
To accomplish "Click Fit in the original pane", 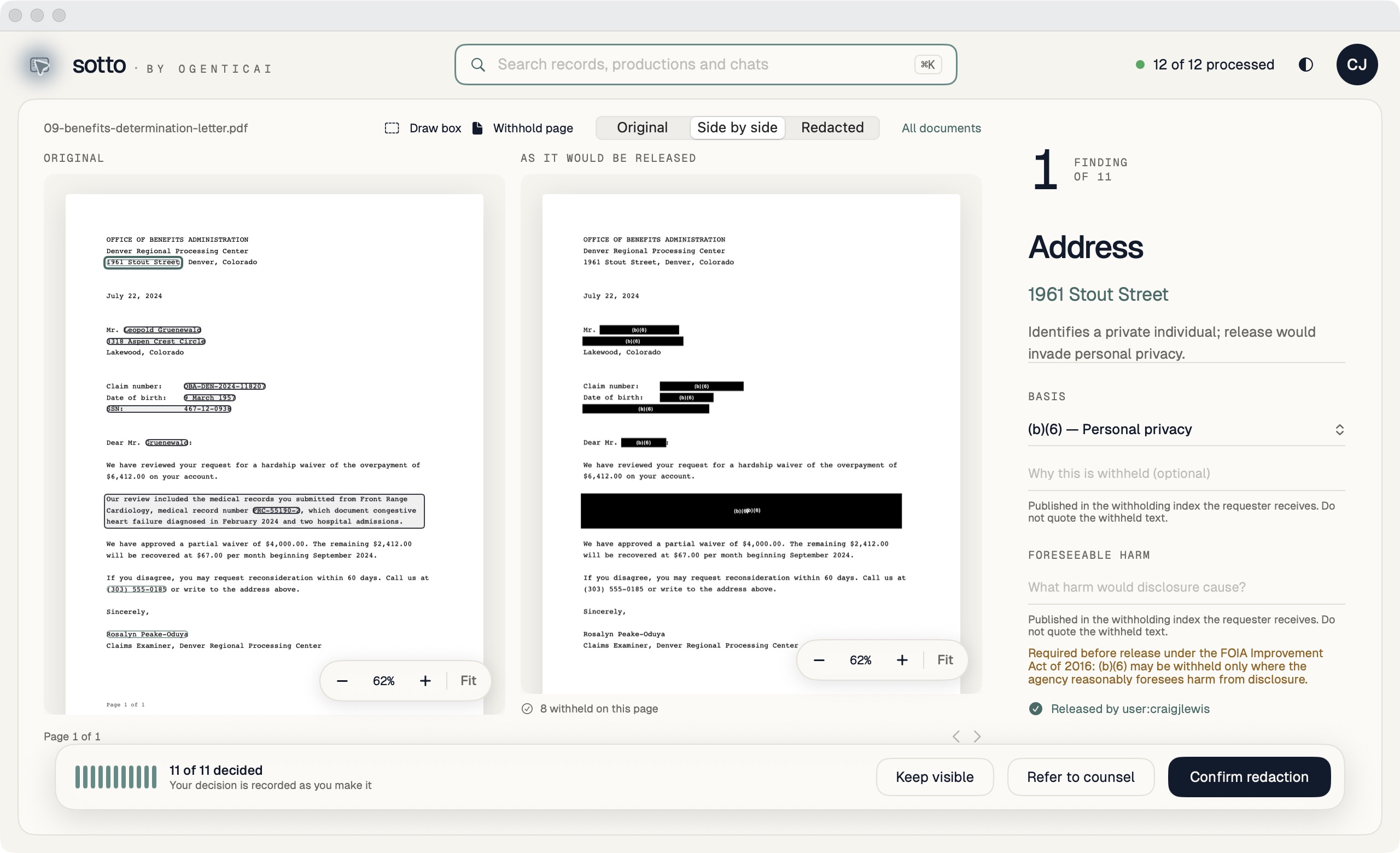I will pos(468,681).
